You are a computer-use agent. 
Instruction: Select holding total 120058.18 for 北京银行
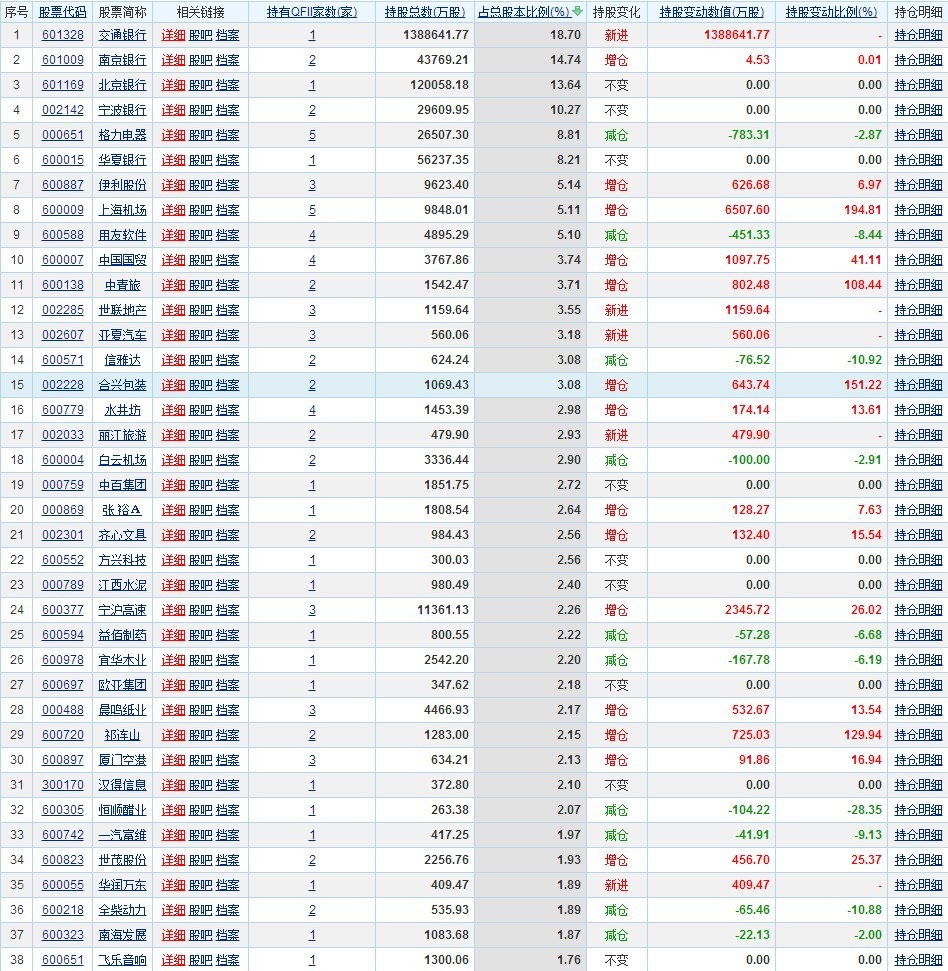(439, 85)
